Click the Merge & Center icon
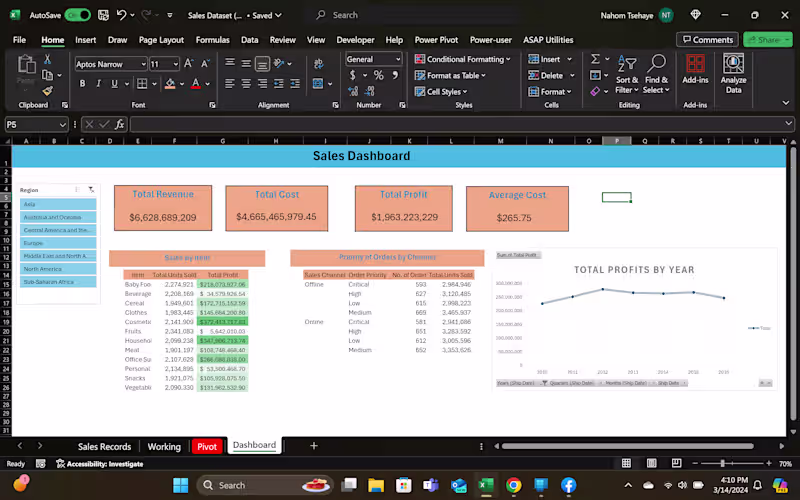This screenshot has width=800, height=500. (318, 84)
